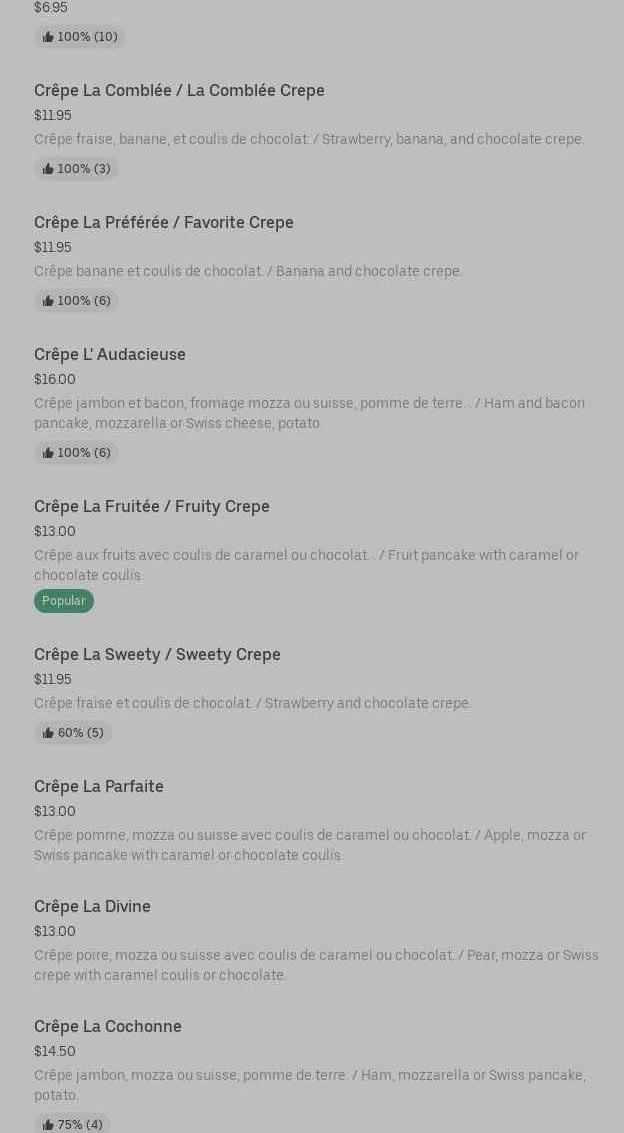The image size is (624, 1133).
Task: Open Crêpe La Parfaite item
Action: (99, 787)
